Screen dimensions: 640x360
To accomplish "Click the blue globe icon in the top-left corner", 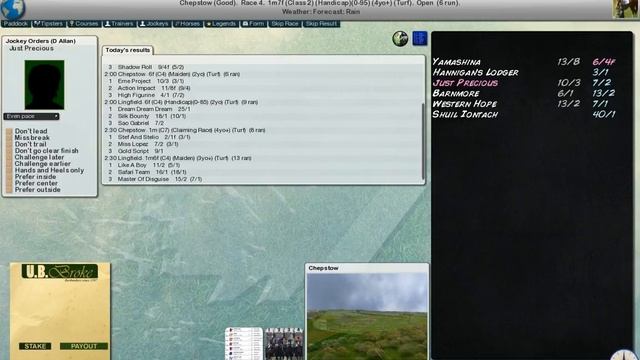I will 12,9.
